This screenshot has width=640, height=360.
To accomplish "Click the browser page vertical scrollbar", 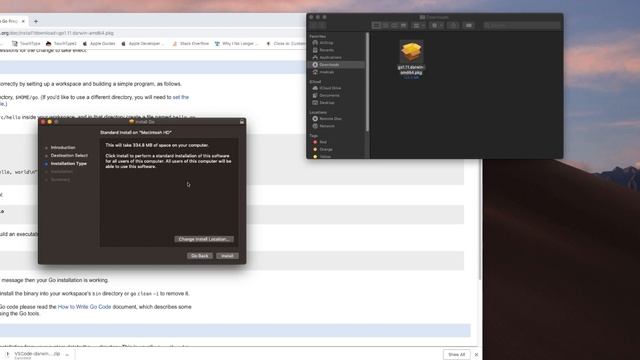I will click(480, 220).
